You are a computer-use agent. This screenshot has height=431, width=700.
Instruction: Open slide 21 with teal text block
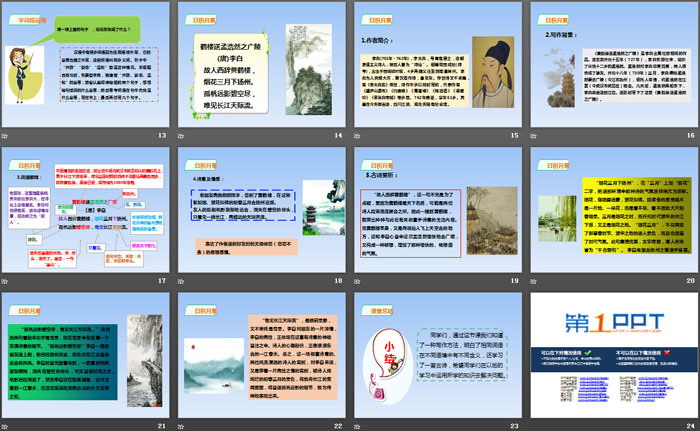point(86,355)
